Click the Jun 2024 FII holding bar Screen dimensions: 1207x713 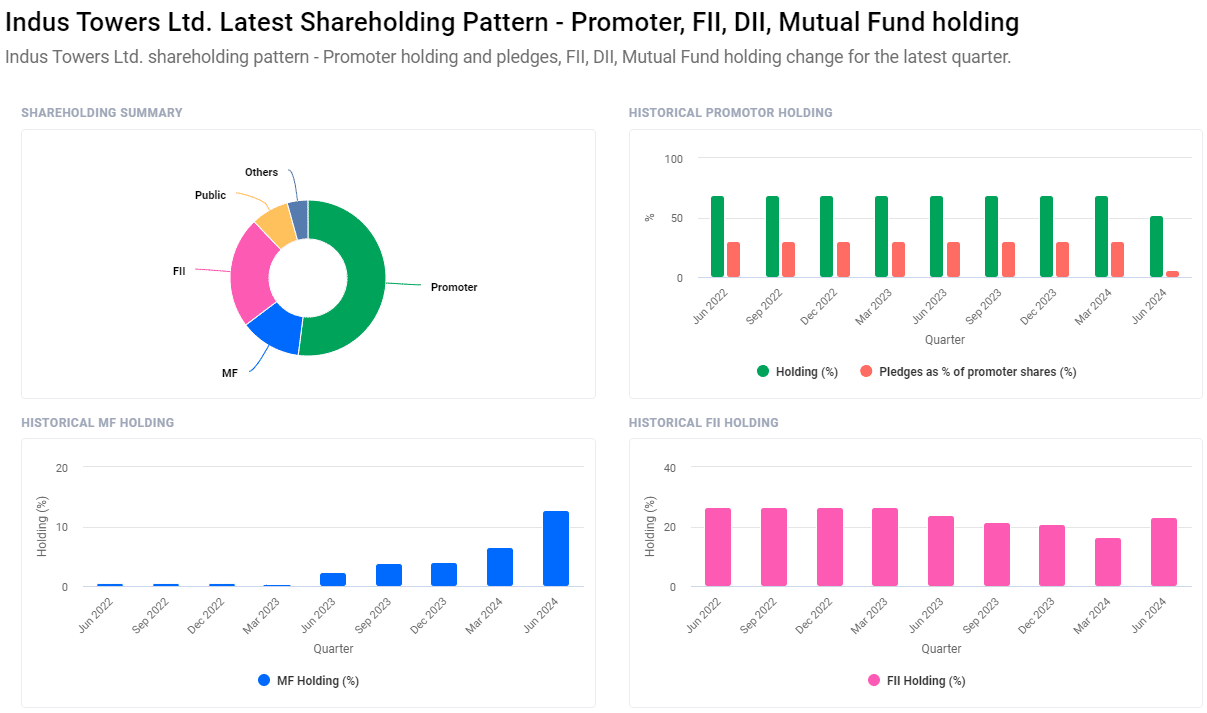pos(1164,552)
